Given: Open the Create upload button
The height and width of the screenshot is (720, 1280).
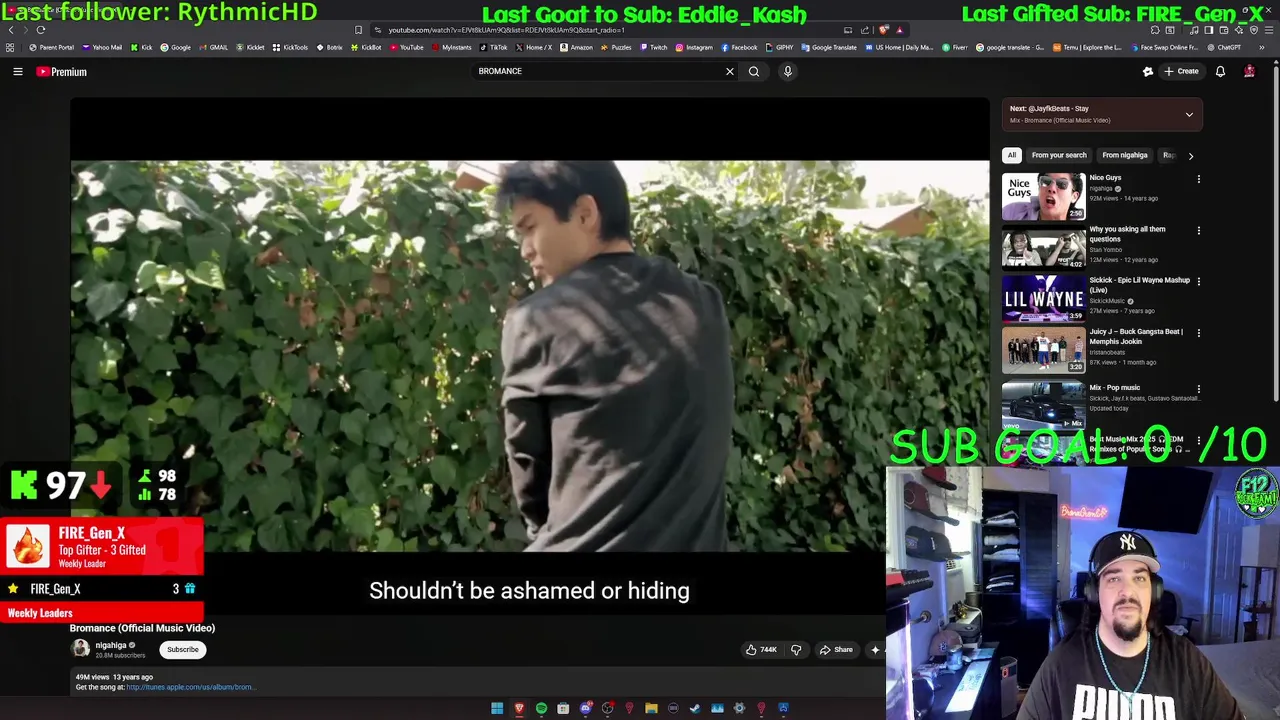Looking at the screenshot, I should point(1181,71).
